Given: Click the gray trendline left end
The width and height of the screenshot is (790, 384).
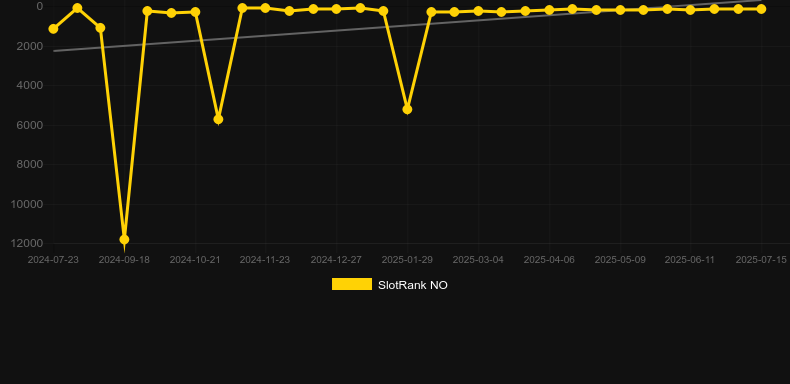Looking at the screenshot, I should [x=54, y=51].
